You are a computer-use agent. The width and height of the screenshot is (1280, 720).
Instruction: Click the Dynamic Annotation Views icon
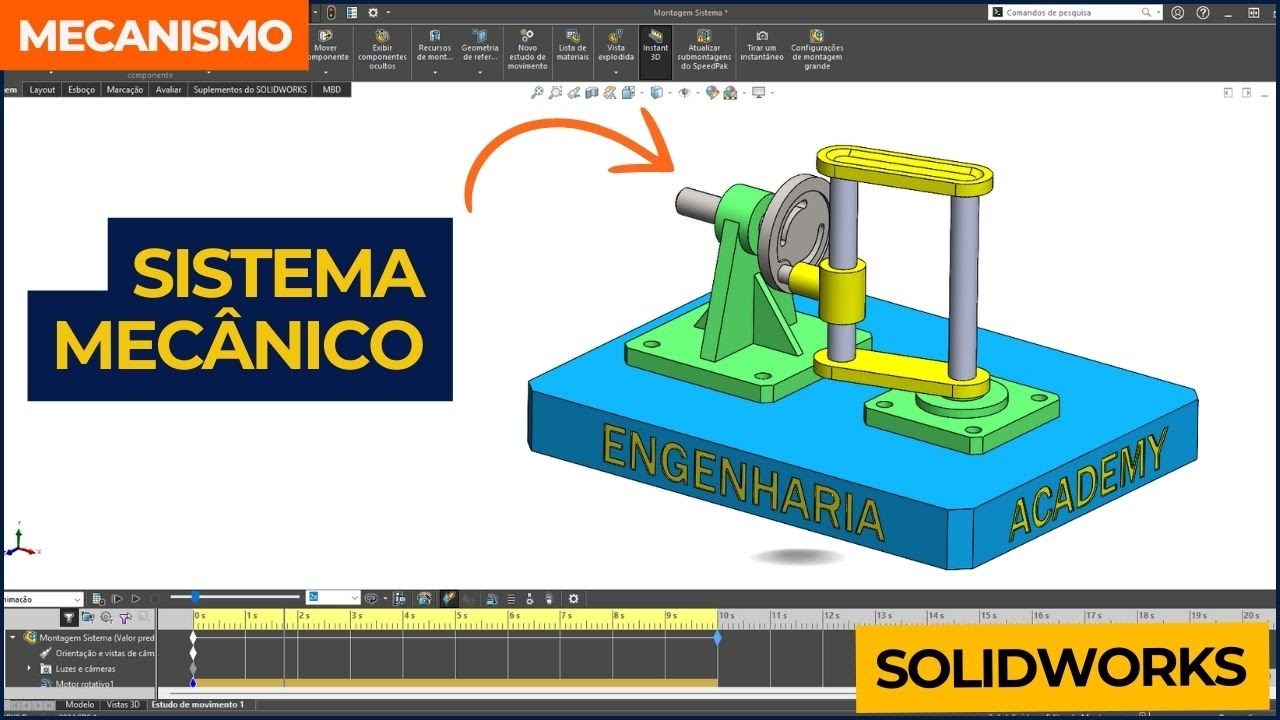609,92
